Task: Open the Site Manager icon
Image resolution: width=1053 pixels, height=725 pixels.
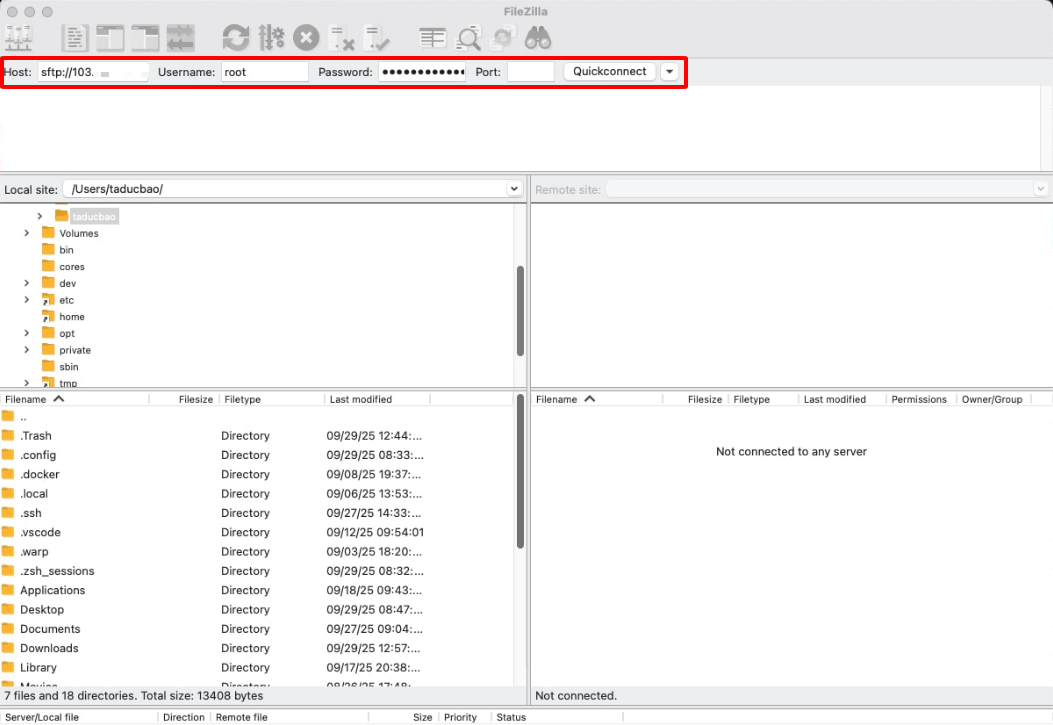Action: coord(18,38)
